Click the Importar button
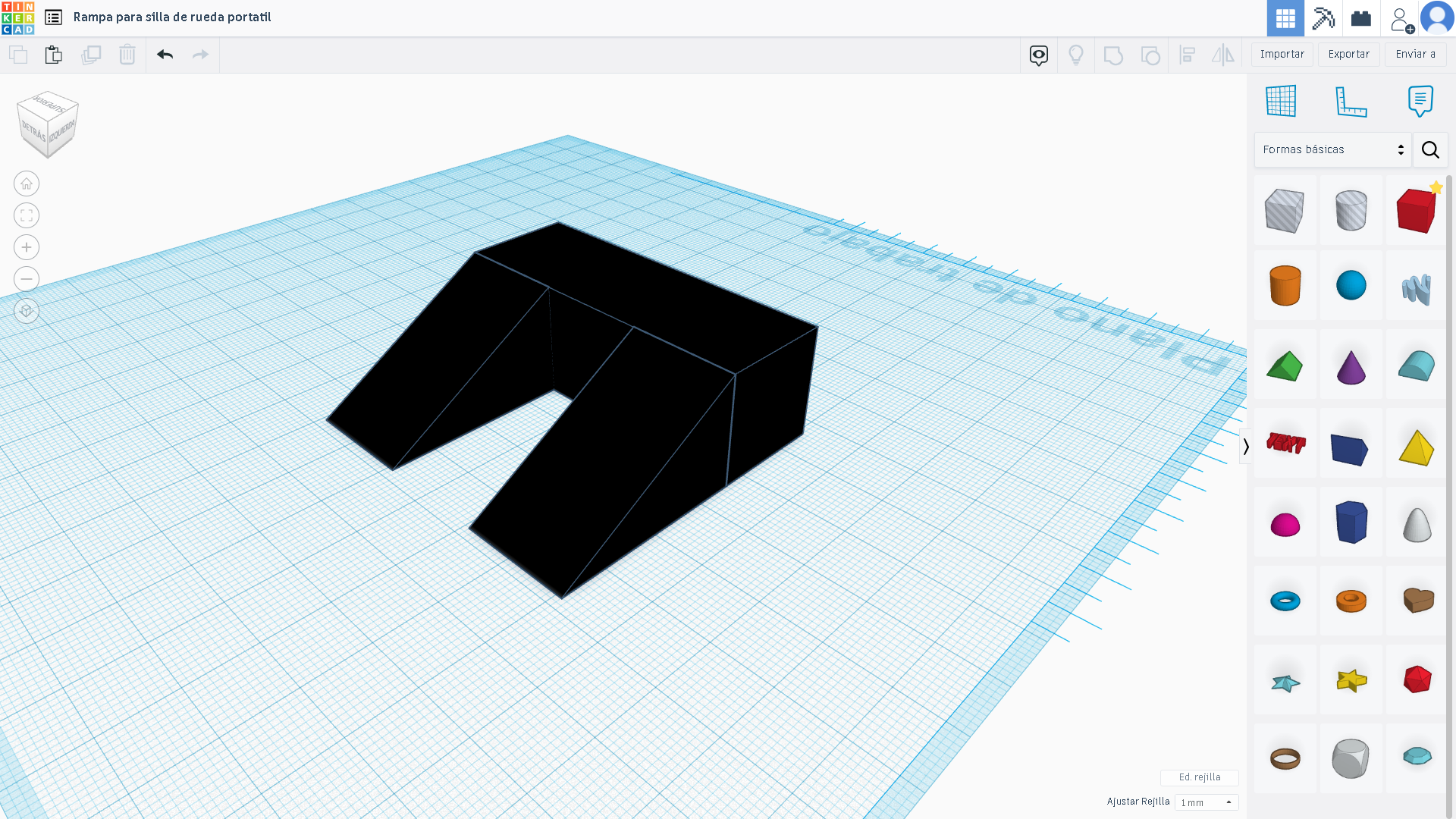Viewport: 1456px width, 819px height. [x=1282, y=55]
